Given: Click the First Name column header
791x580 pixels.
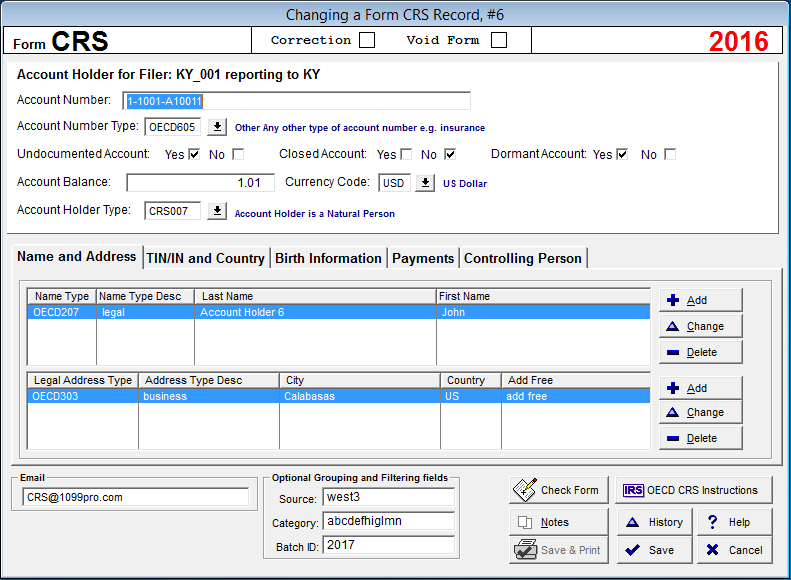Looking at the screenshot, I should click(x=543, y=296).
